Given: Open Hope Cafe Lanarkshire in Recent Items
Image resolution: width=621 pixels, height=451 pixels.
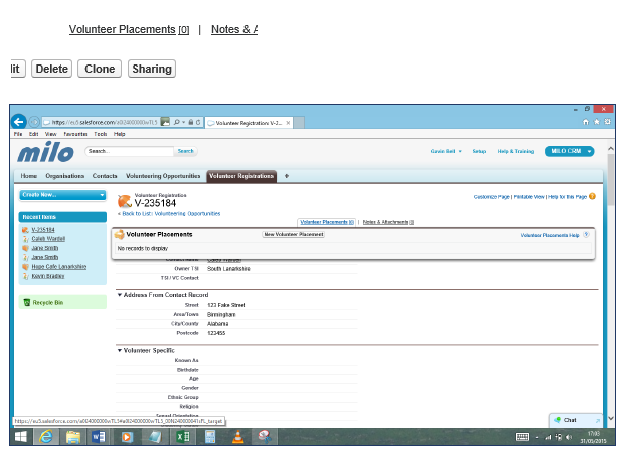Looking at the screenshot, I should point(59,267).
